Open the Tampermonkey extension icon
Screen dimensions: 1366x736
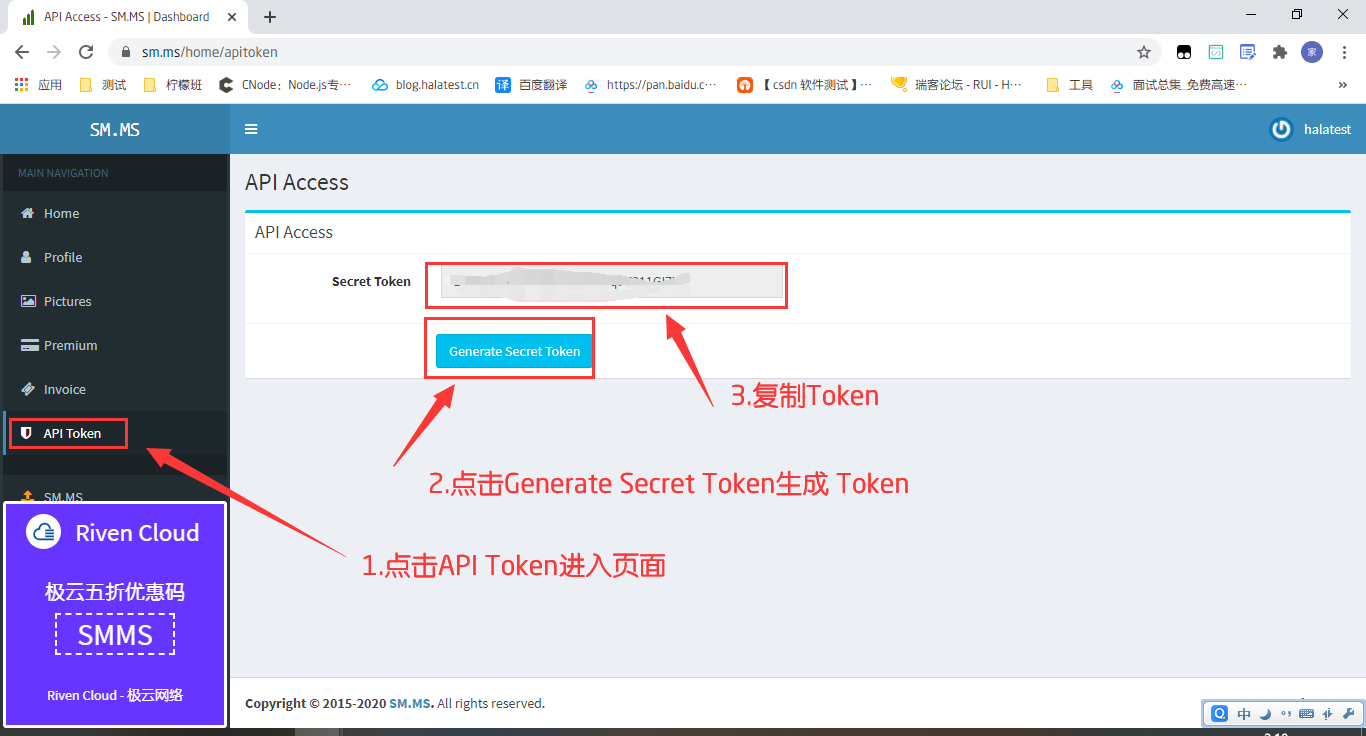[x=1184, y=52]
